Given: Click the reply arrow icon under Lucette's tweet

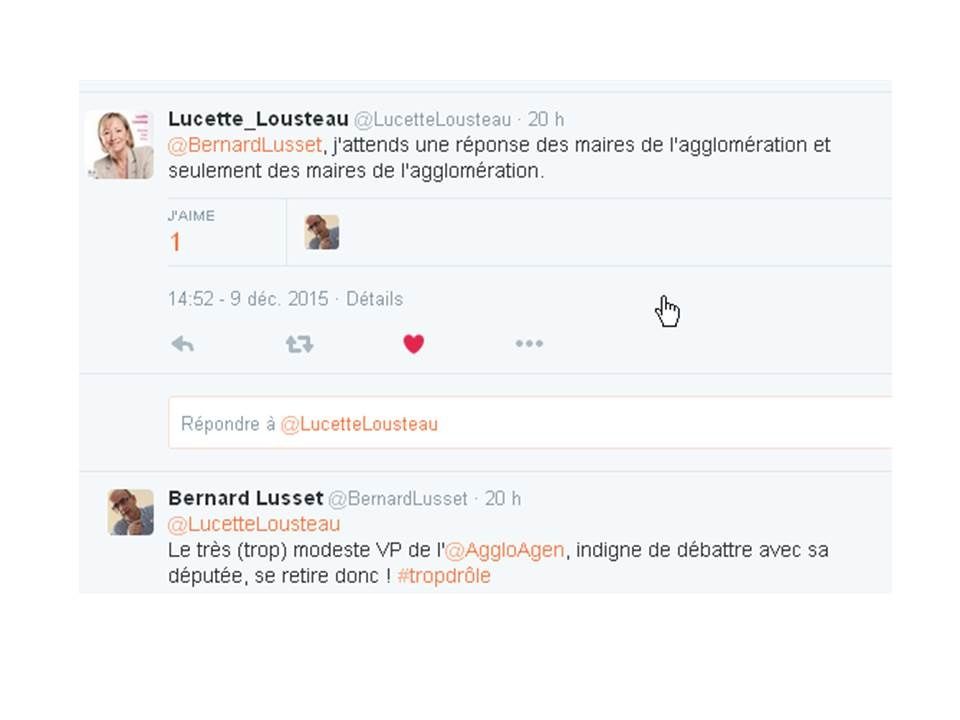Looking at the screenshot, I should coord(183,344).
